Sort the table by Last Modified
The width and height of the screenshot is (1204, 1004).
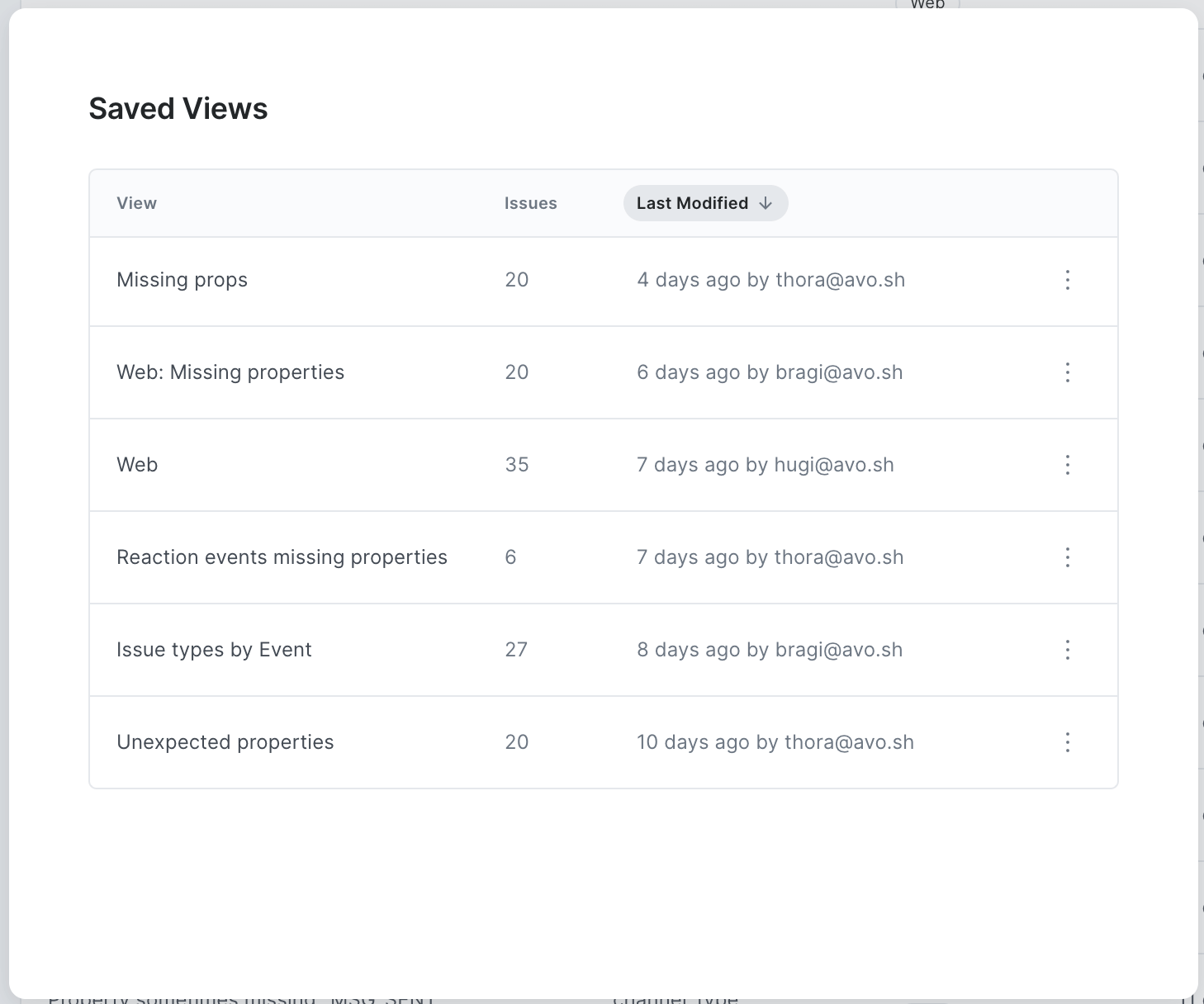click(694, 203)
